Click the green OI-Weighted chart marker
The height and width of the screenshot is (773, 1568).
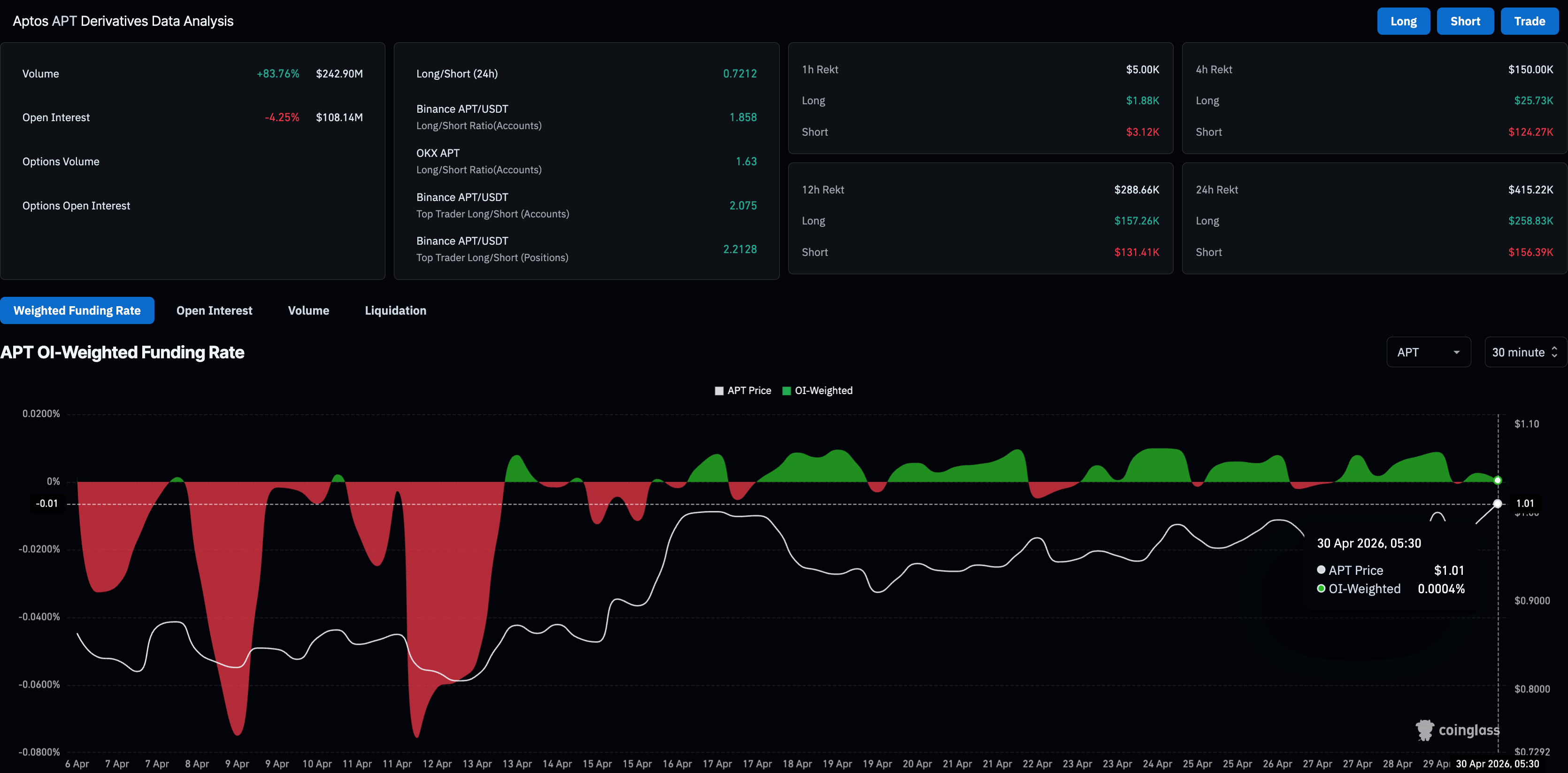1498,480
